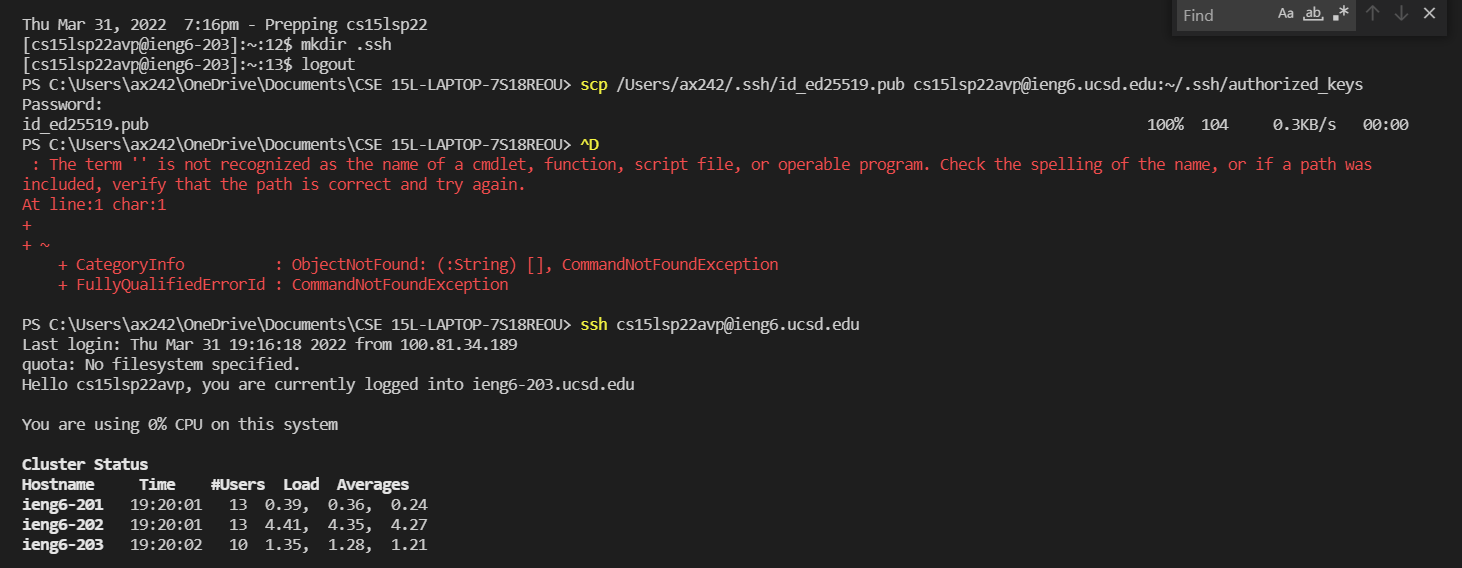Click the logout command text

click(x=328, y=65)
